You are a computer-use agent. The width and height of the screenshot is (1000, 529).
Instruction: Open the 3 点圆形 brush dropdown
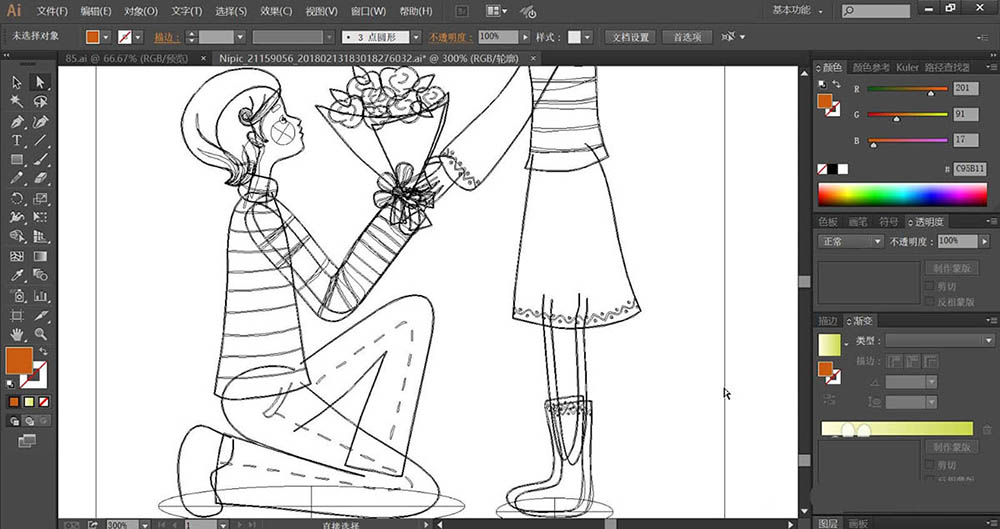(416, 37)
